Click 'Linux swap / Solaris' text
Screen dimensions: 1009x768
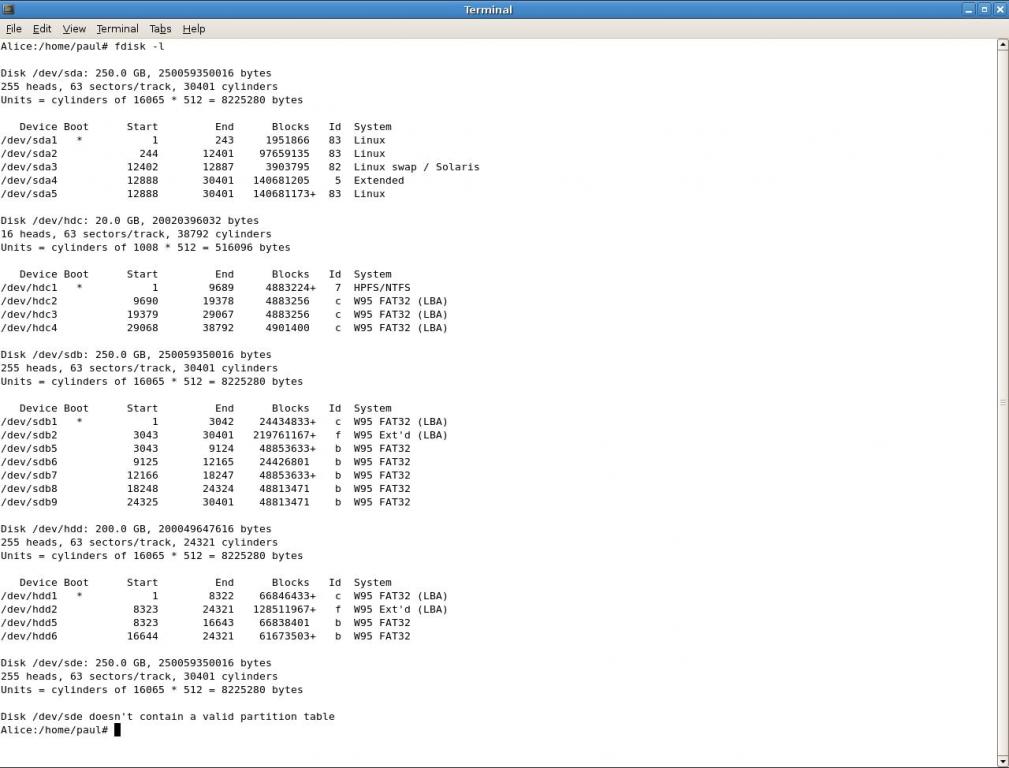pos(416,167)
